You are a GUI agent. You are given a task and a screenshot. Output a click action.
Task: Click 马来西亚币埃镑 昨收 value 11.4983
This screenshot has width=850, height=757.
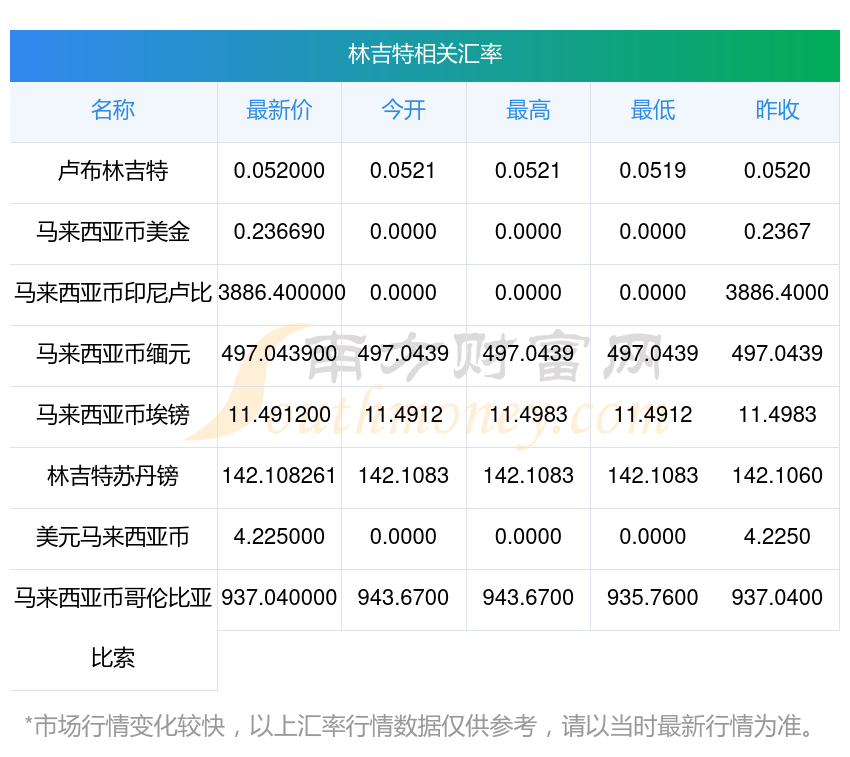tap(777, 415)
